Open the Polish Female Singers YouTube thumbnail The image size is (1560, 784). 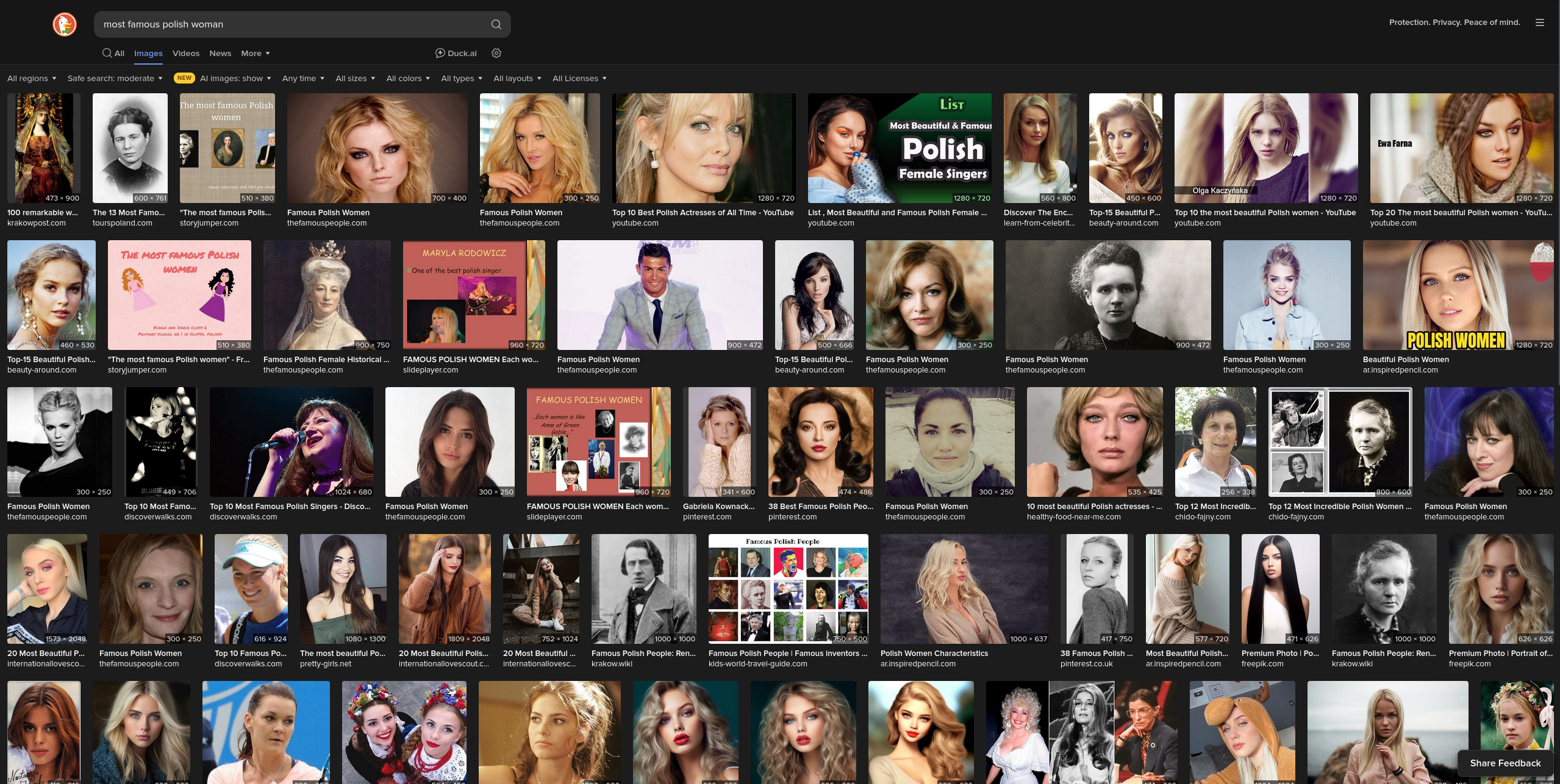(900, 148)
